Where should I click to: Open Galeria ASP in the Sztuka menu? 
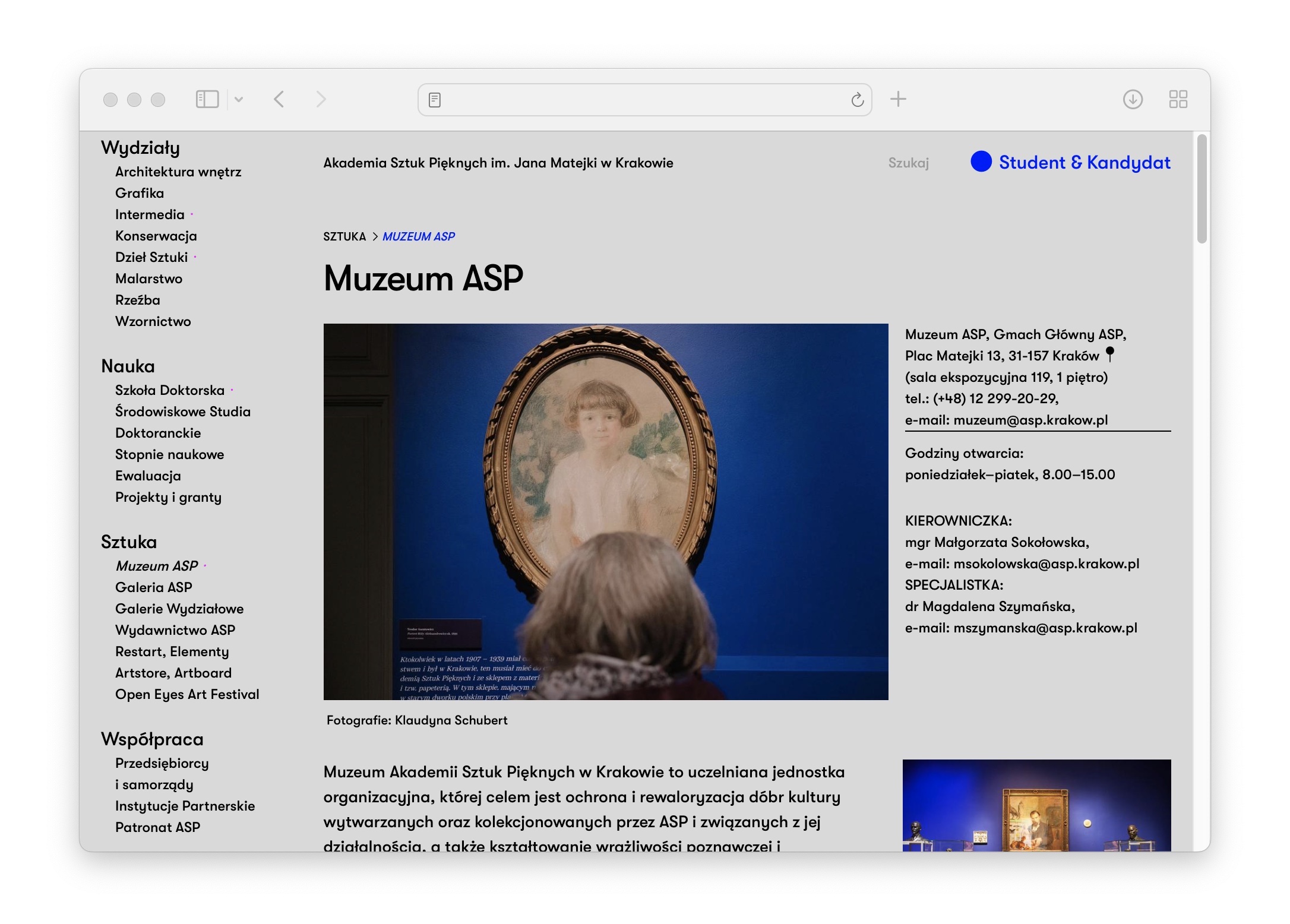point(154,587)
